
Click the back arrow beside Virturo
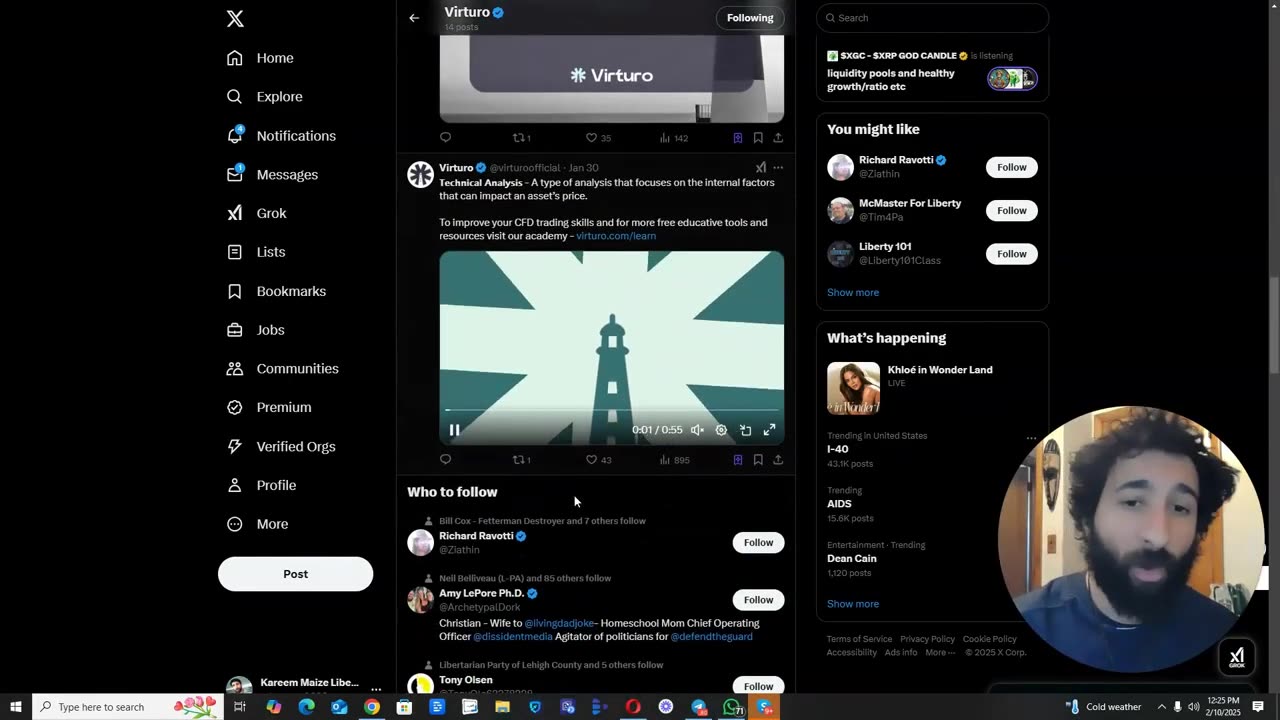(414, 18)
